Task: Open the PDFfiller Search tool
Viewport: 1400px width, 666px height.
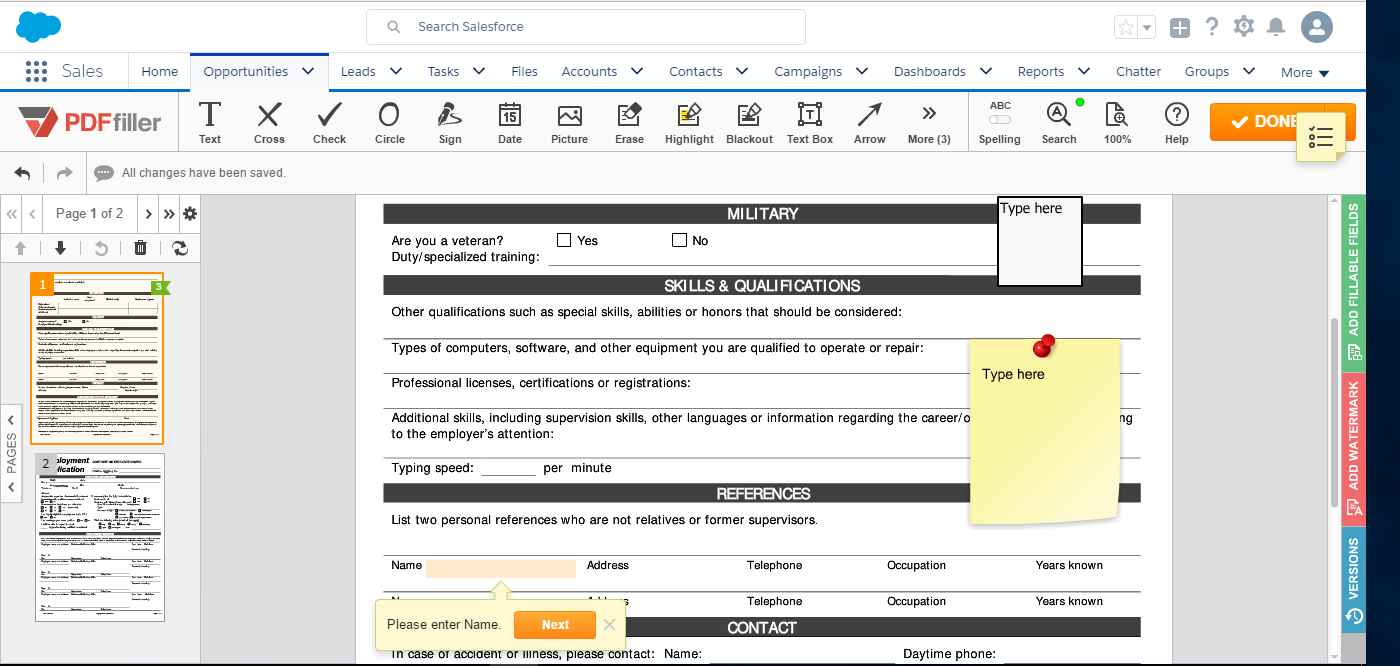Action: 1059,123
